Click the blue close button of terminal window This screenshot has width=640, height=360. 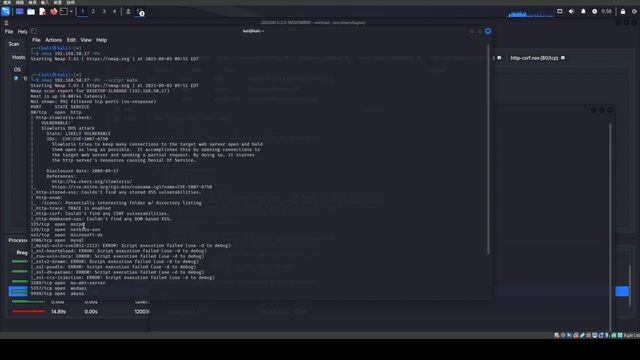coord(488,31)
